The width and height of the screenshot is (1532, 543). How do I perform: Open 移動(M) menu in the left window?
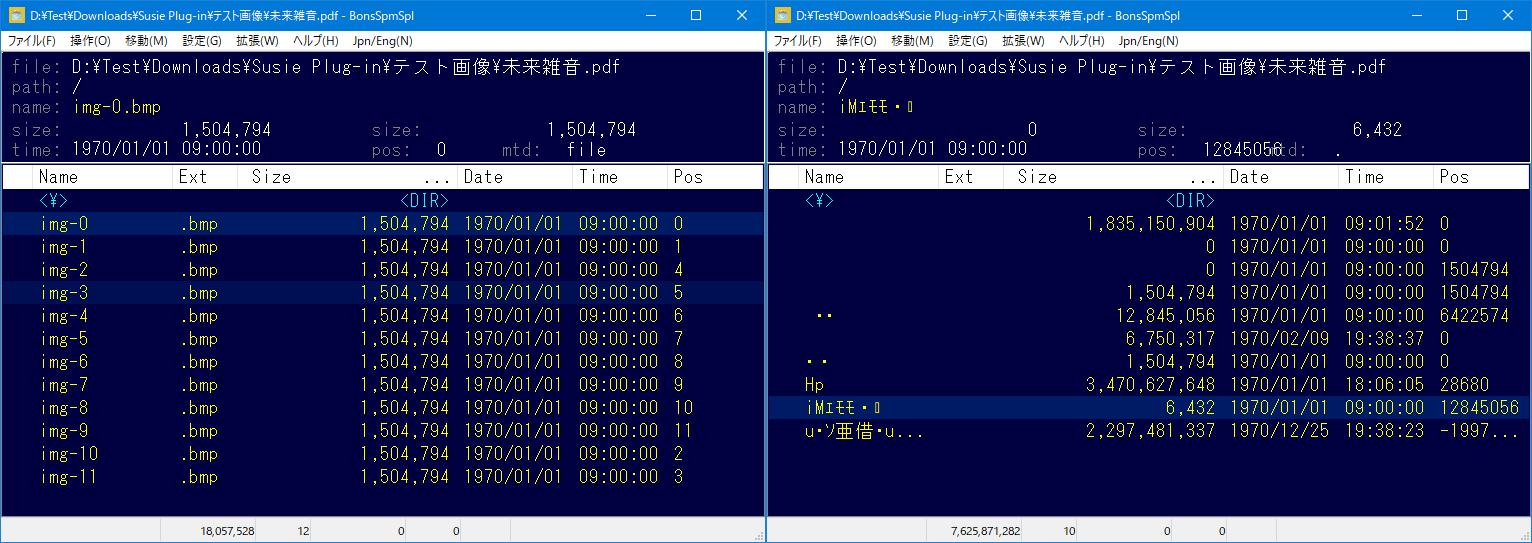146,41
